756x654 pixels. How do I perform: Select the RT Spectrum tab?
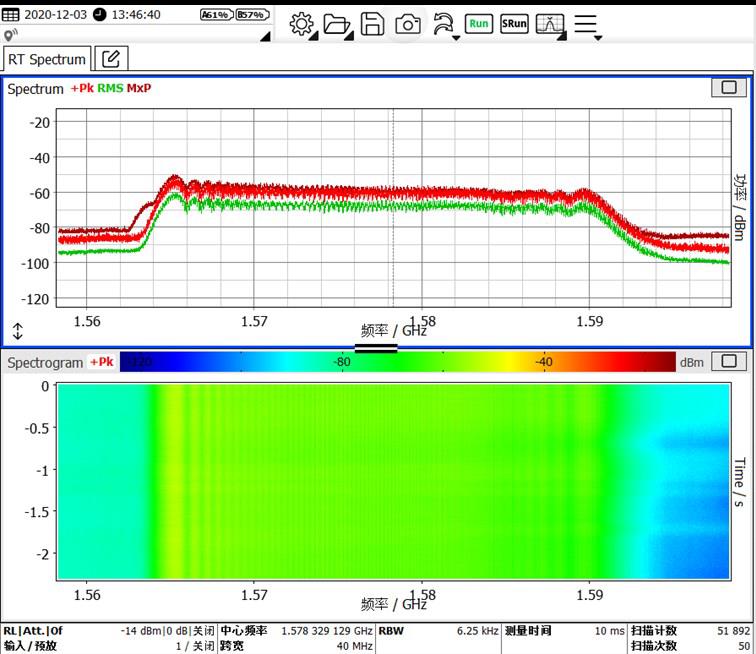click(47, 59)
